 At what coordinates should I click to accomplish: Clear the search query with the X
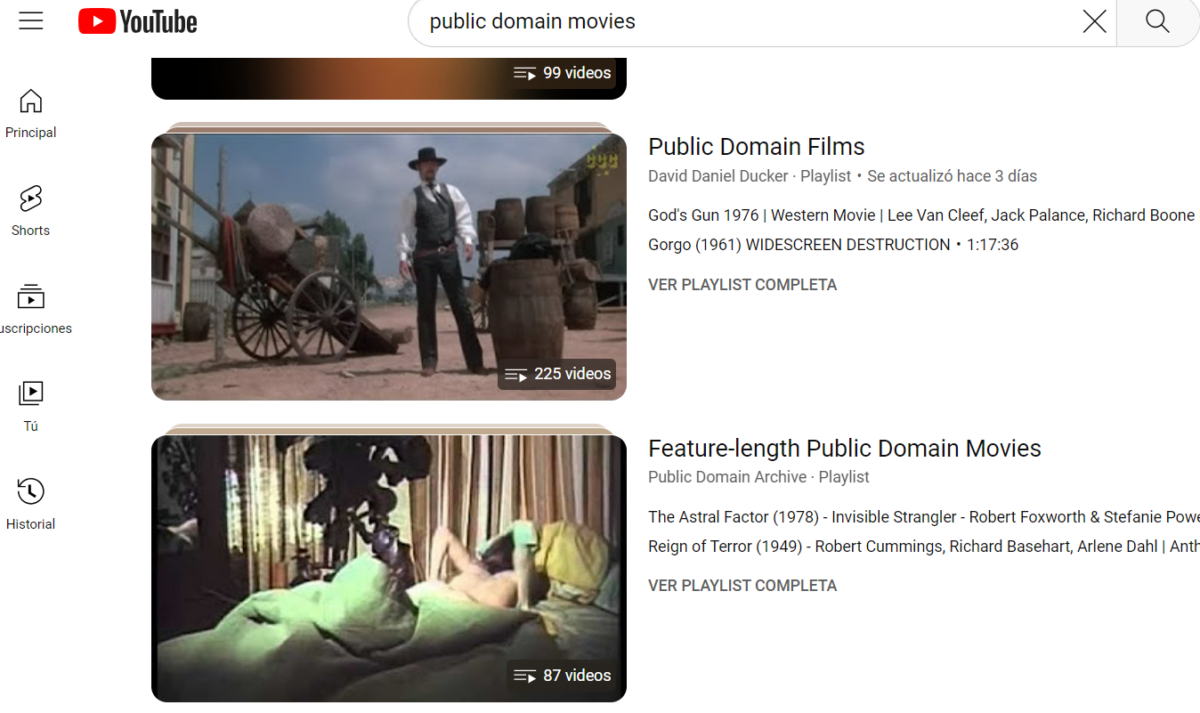pyautogui.click(x=1094, y=21)
